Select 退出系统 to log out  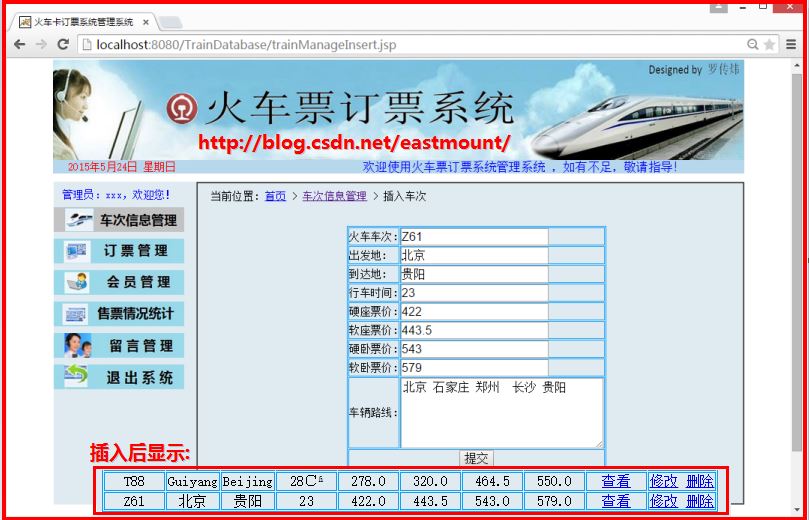coord(119,377)
